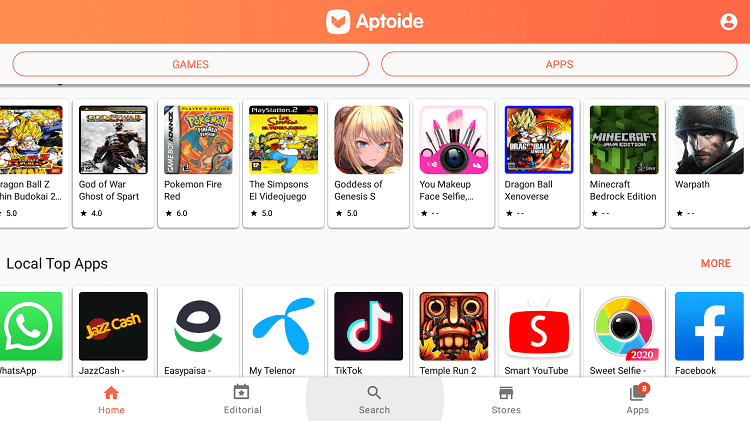This screenshot has height=421, width=750.
Task: Open the TikTok app icon
Action: [x=368, y=326]
